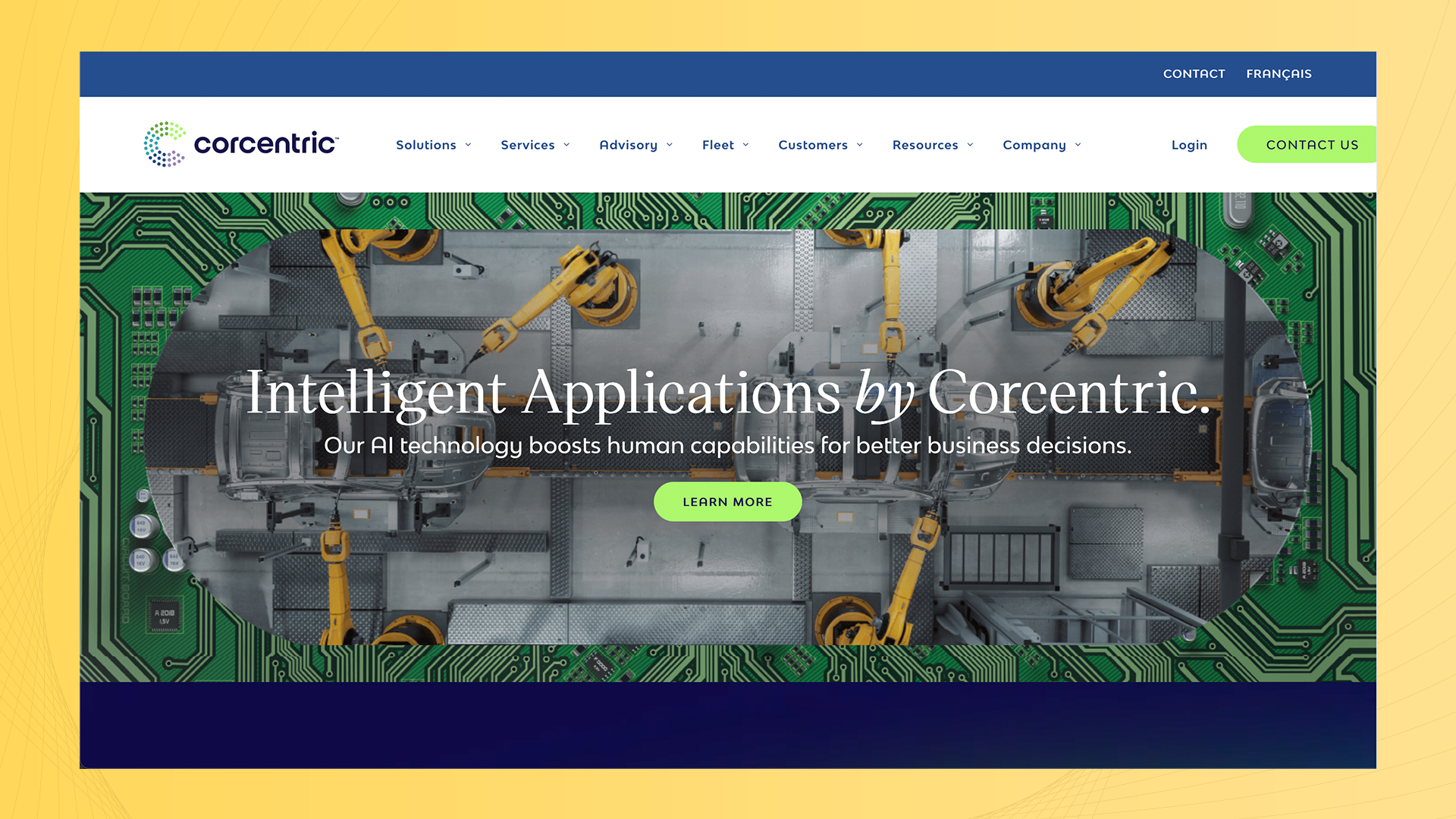Expand the Fleet chevron arrow
The image size is (1456, 819).
745,145
